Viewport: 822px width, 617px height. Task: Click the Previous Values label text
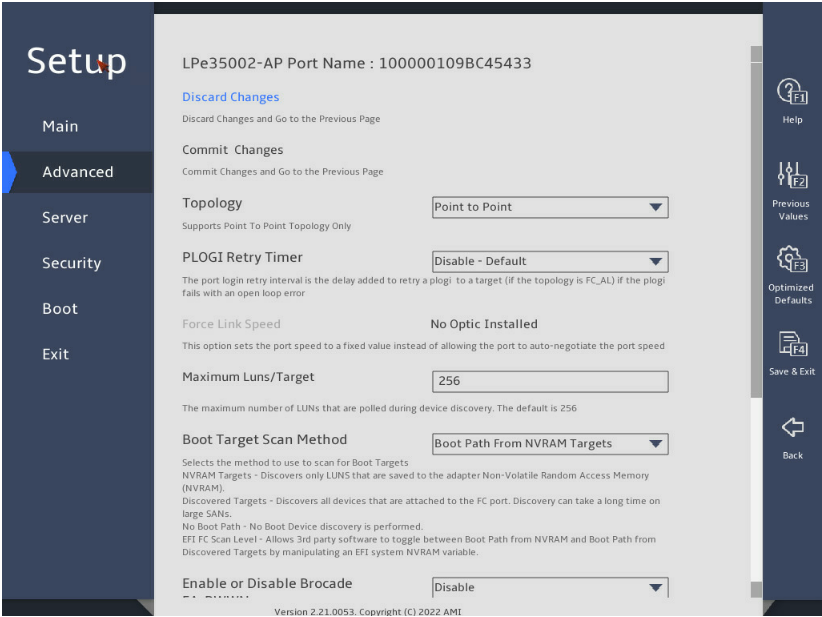pyautogui.click(x=792, y=210)
